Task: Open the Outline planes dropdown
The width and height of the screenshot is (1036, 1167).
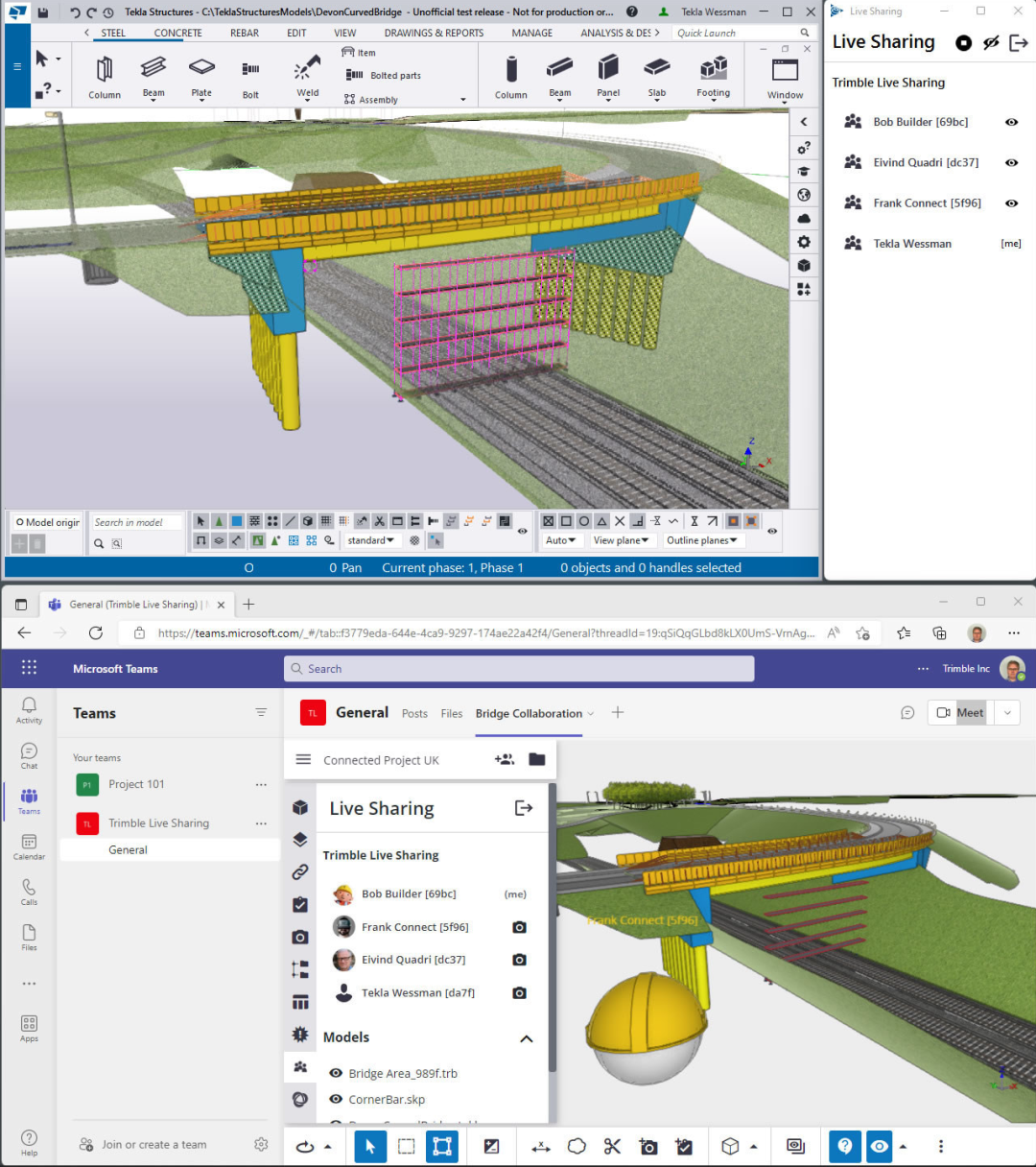Action: (702, 540)
